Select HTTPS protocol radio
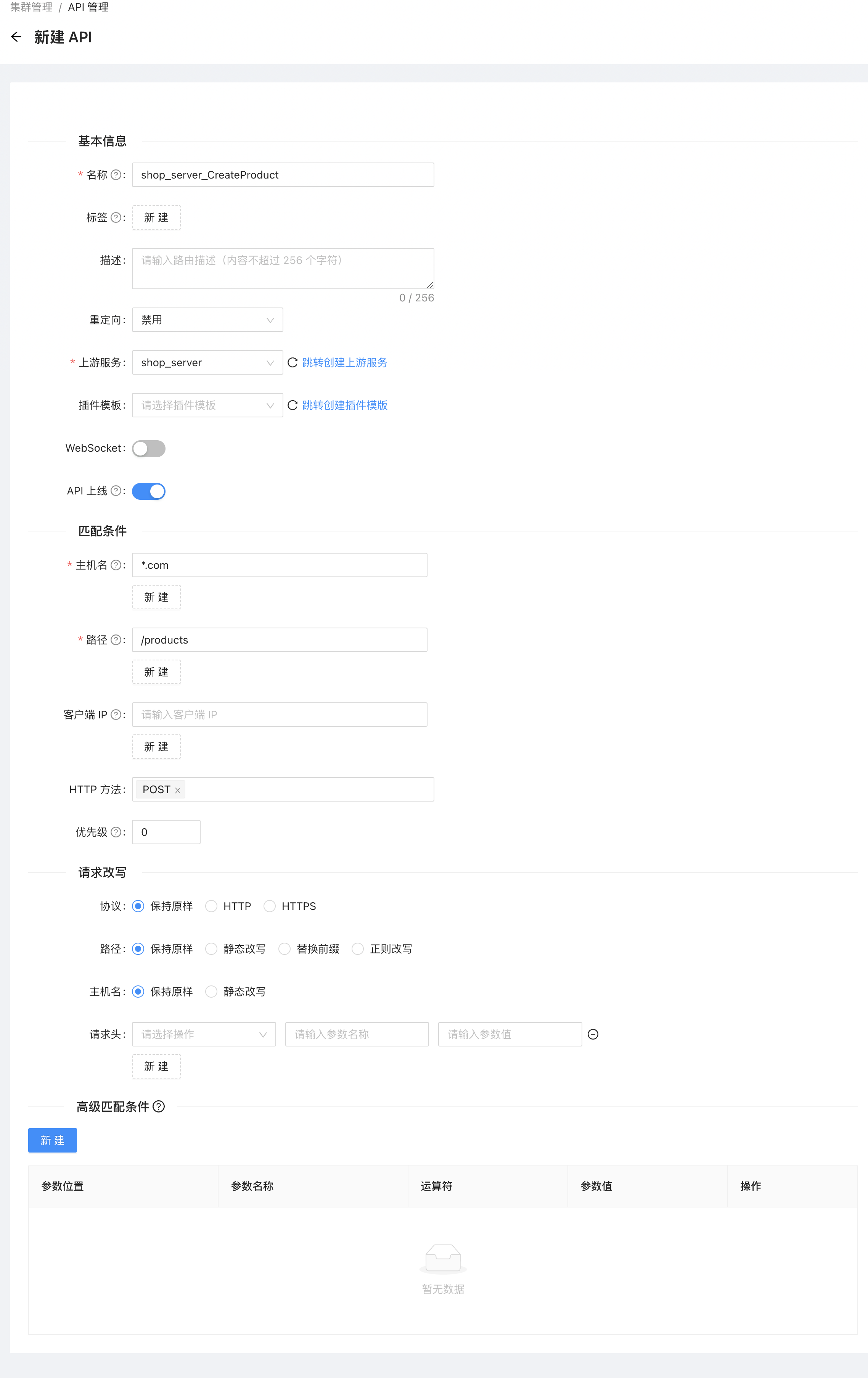The height and width of the screenshot is (1378, 868). [270, 906]
